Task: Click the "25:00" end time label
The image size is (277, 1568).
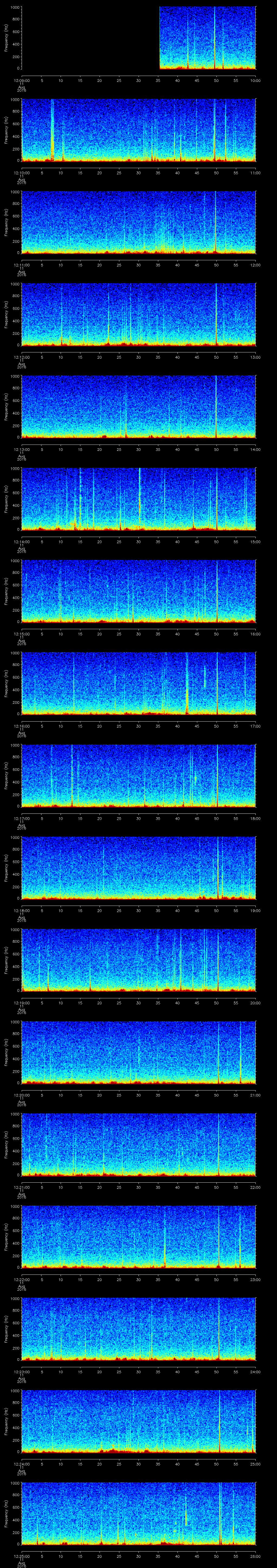Action: pos(255,1464)
